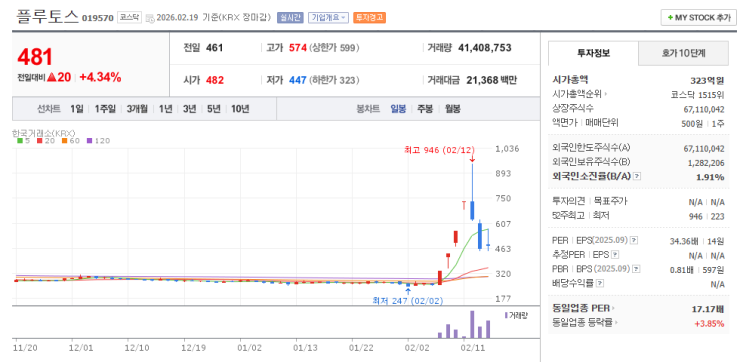Select the 10년 line chart period
This screenshot has width=743, height=362.
240,109
